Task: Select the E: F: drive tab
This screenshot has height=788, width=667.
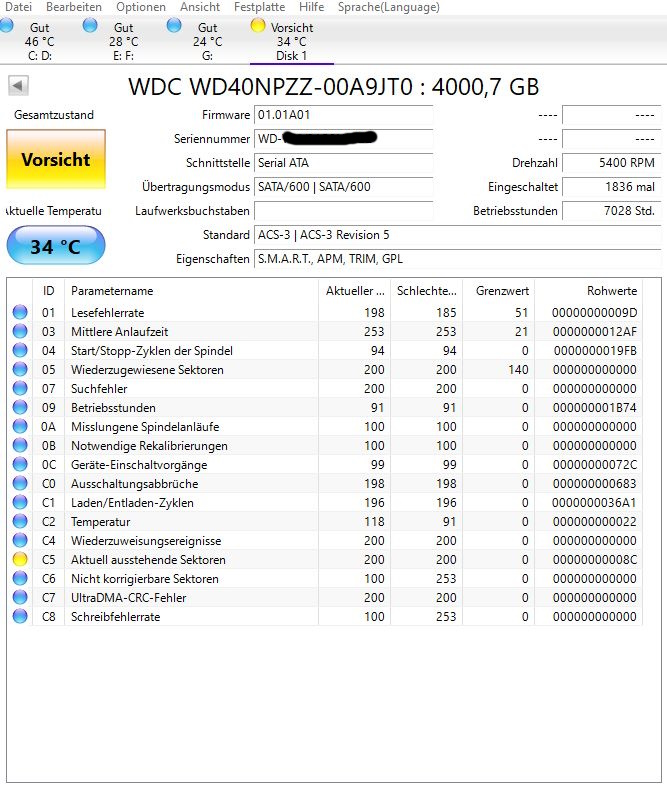Action: [x=123, y=41]
